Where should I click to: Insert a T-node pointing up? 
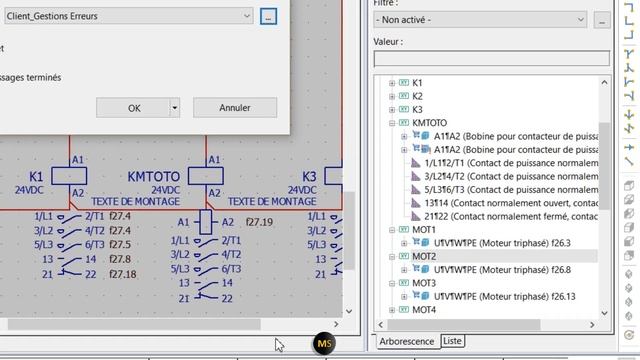click(629, 68)
